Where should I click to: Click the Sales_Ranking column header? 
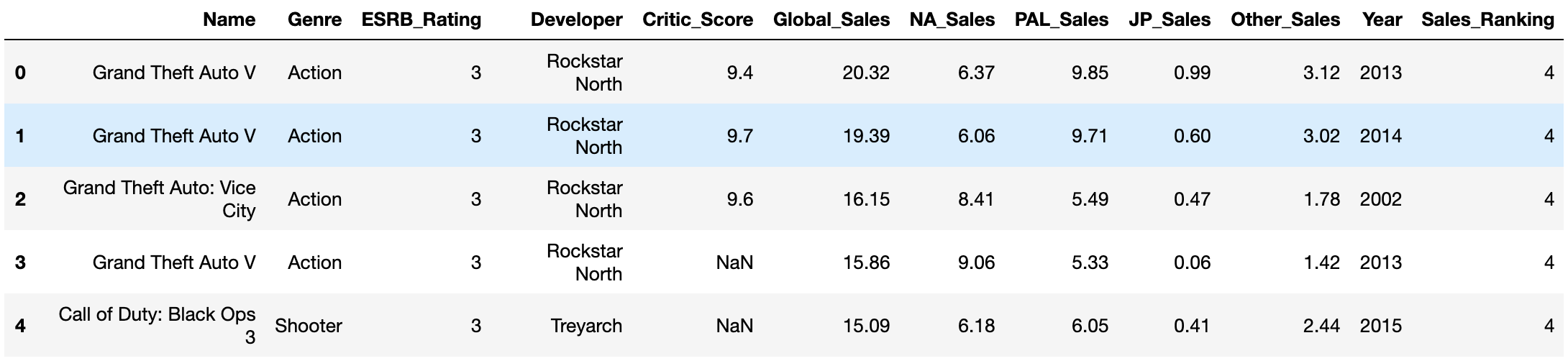(x=1487, y=20)
